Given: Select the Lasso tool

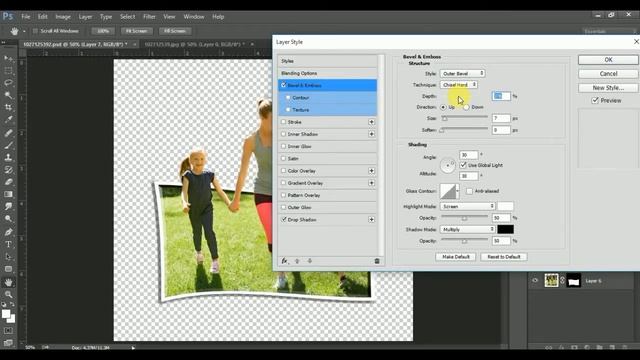Looking at the screenshot, I should tap(8, 83).
